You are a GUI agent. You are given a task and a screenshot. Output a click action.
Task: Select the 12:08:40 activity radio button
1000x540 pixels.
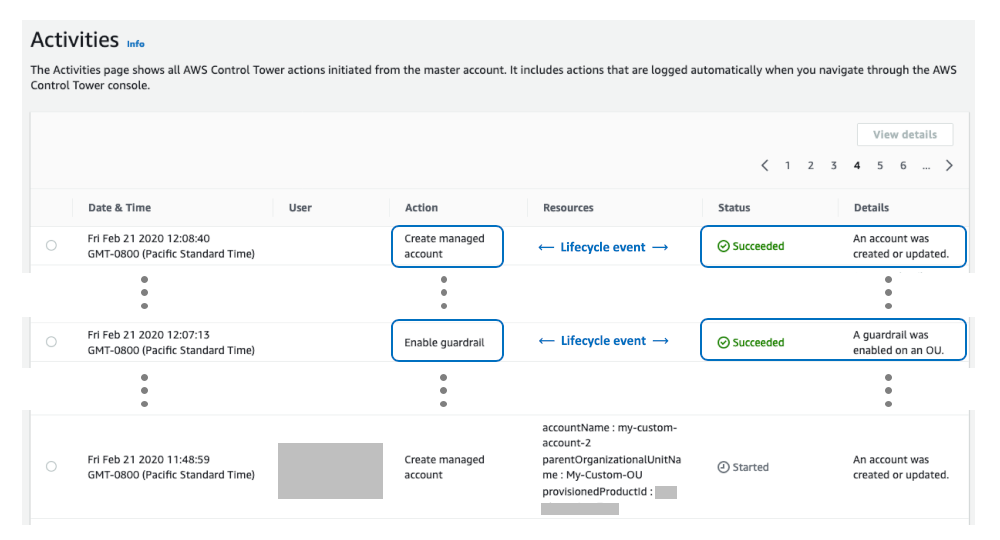click(51, 246)
